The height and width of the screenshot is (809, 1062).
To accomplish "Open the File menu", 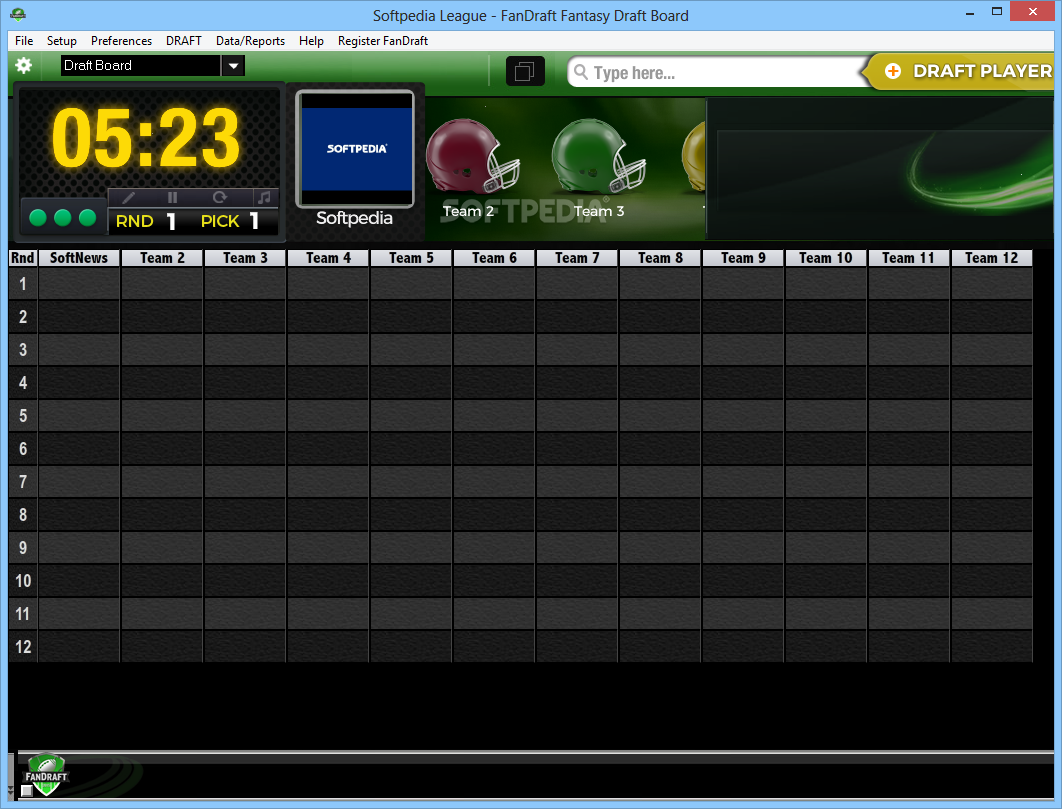I will click(x=24, y=41).
